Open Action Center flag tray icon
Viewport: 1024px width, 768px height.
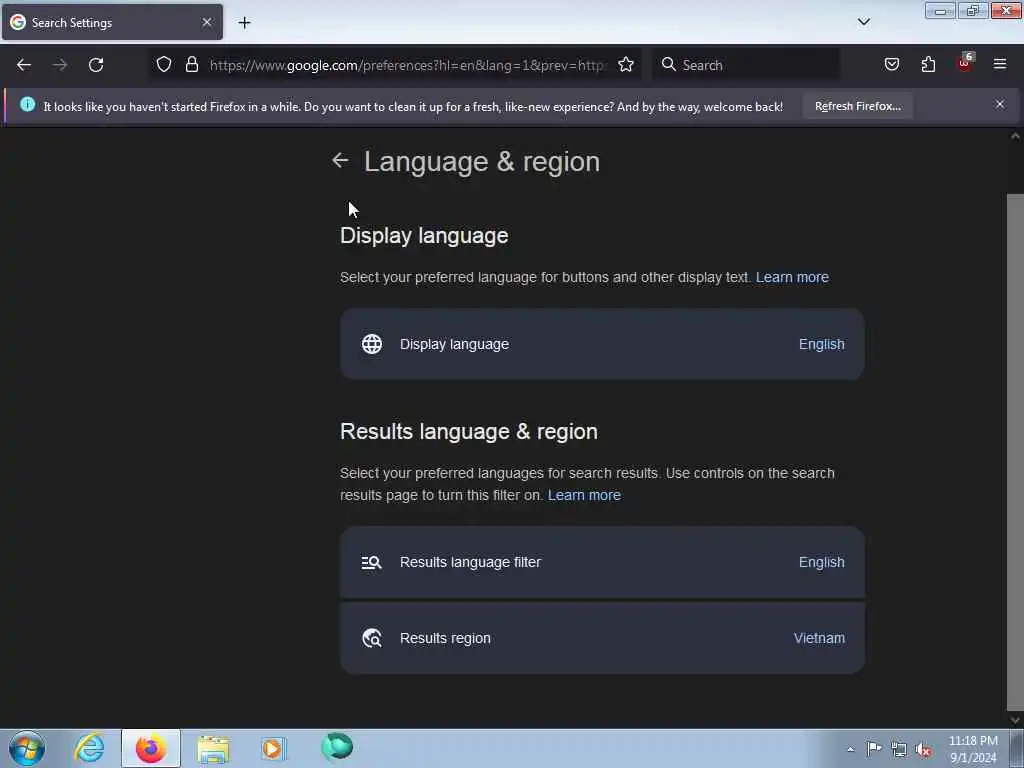[874, 748]
